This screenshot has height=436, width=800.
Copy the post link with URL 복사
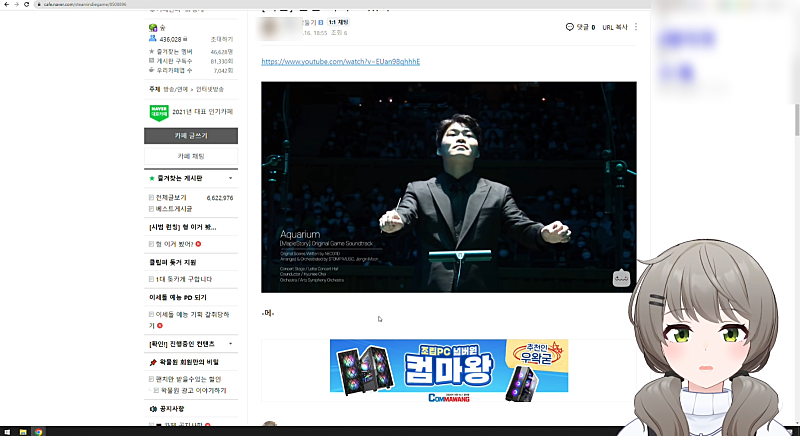pyautogui.click(x=615, y=28)
